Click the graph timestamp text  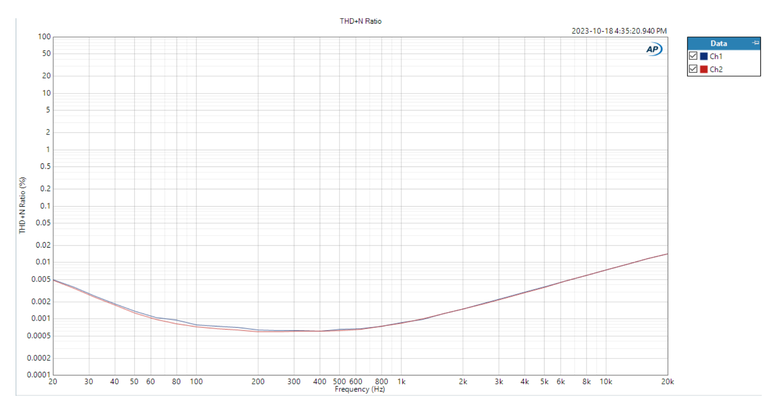click(619, 31)
